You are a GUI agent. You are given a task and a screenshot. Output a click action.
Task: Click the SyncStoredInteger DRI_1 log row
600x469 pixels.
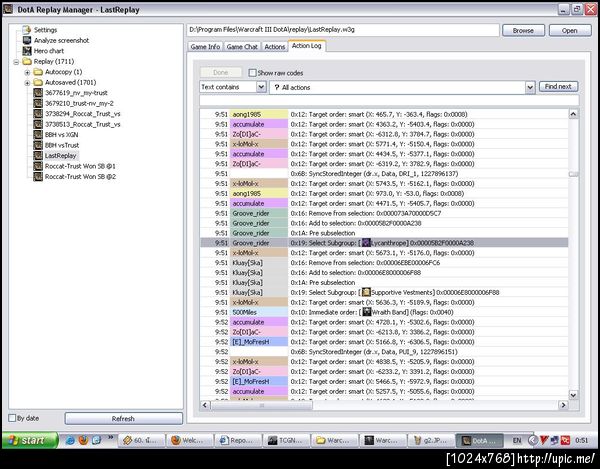click(x=384, y=174)
